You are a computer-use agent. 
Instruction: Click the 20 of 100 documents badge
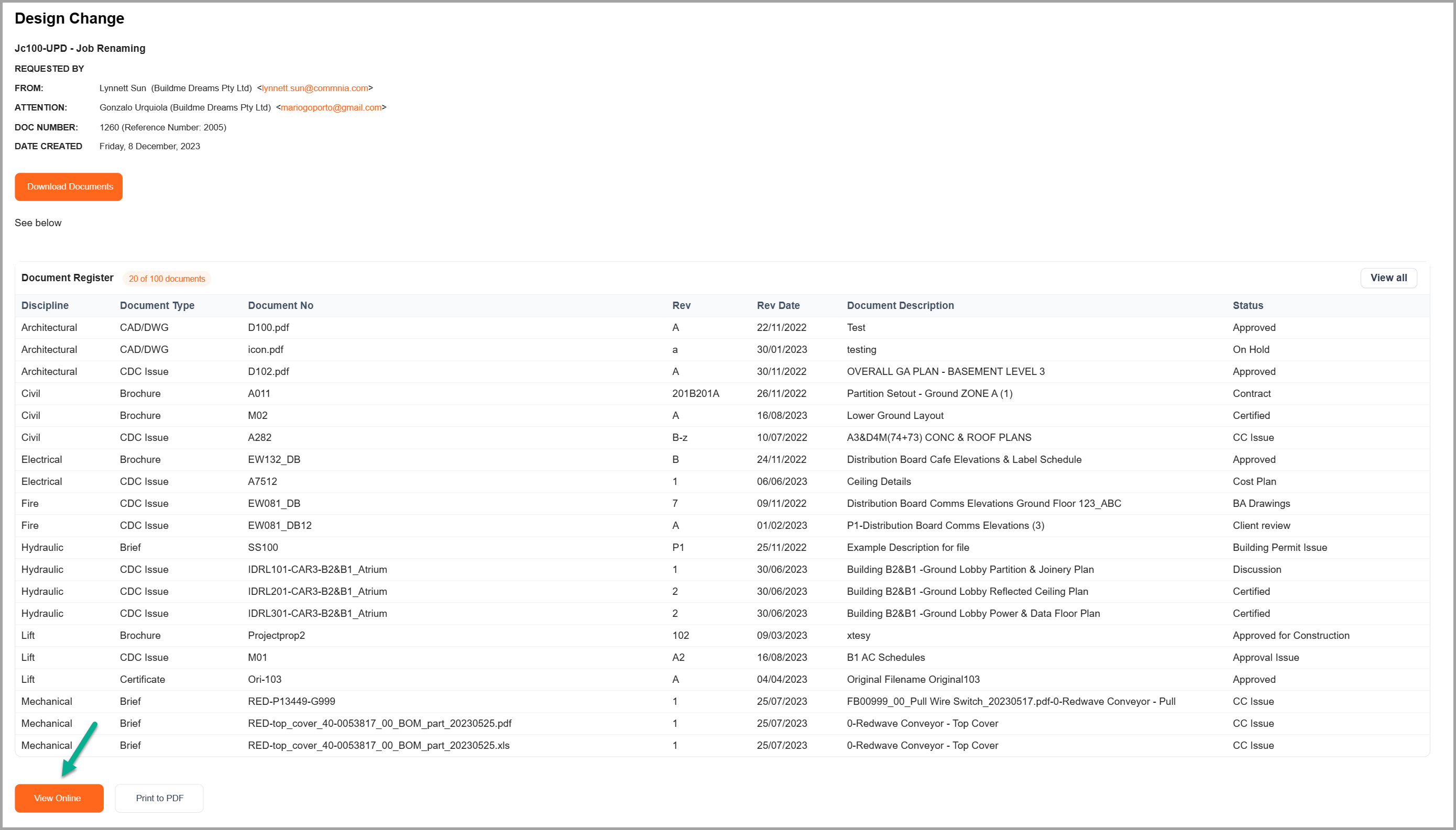167,279
